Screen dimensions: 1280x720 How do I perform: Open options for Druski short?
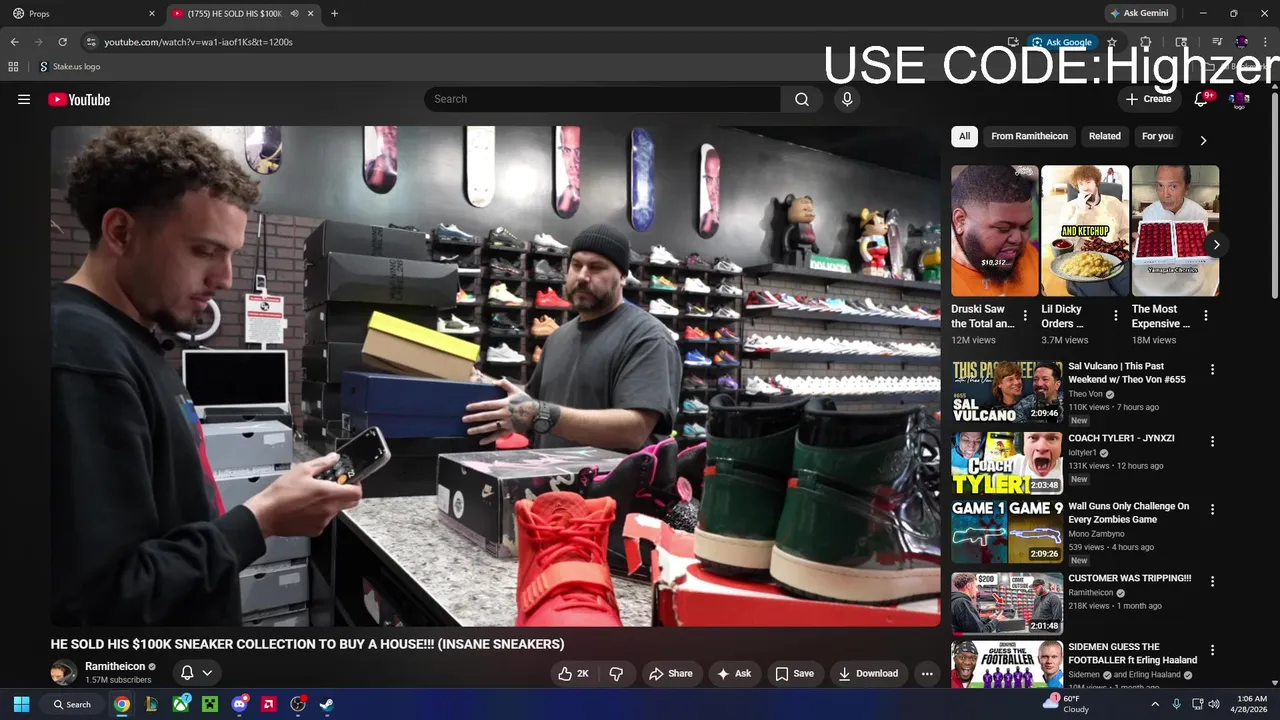point(1026,315)
